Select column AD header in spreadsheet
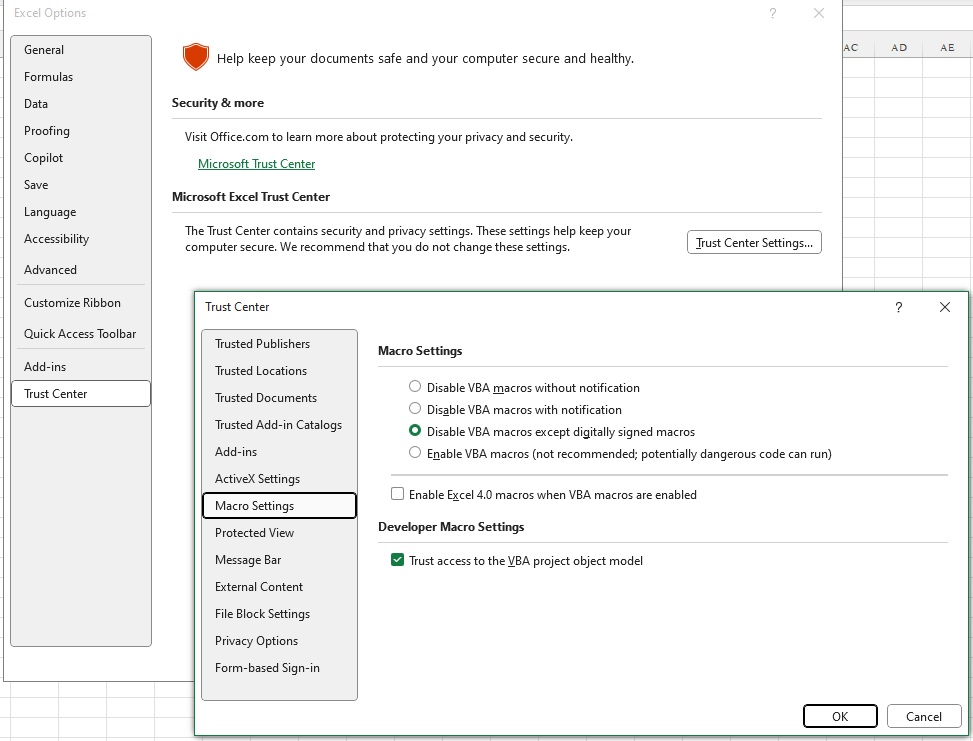 pos(899,48)
